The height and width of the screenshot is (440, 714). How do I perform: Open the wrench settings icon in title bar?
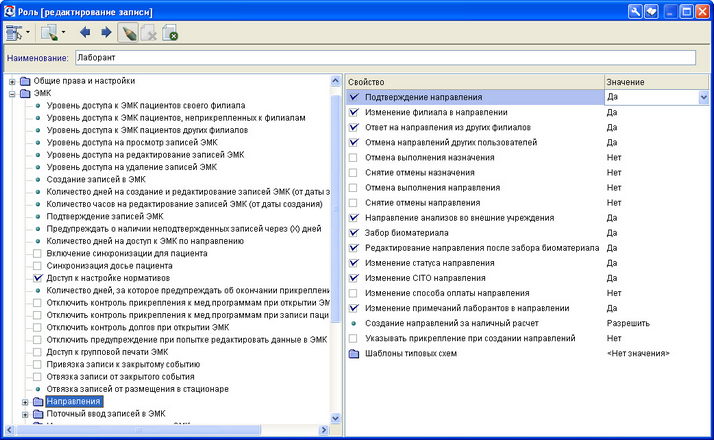pyautogui.click(x=635, y=11)
